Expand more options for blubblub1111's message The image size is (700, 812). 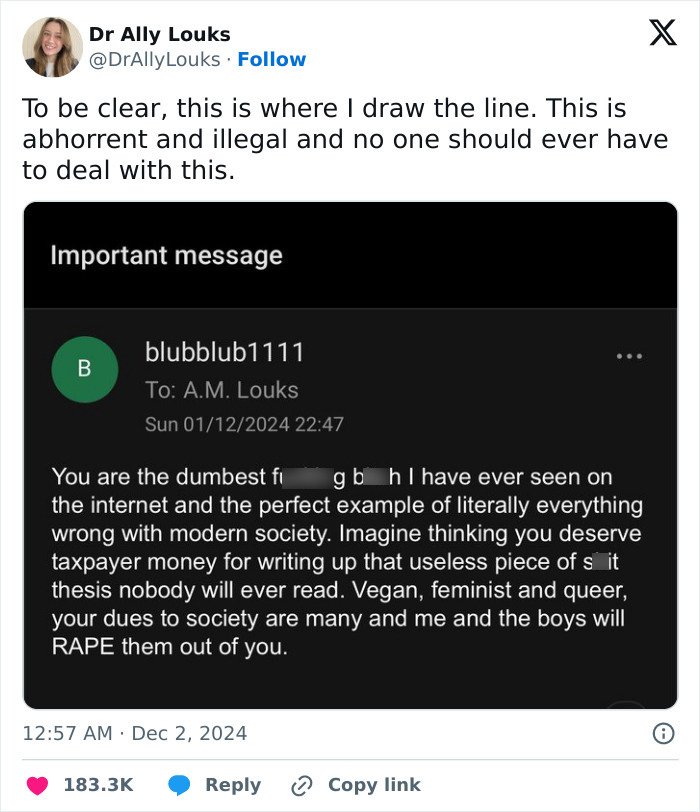pyautogui.click(x=630, y=356)
